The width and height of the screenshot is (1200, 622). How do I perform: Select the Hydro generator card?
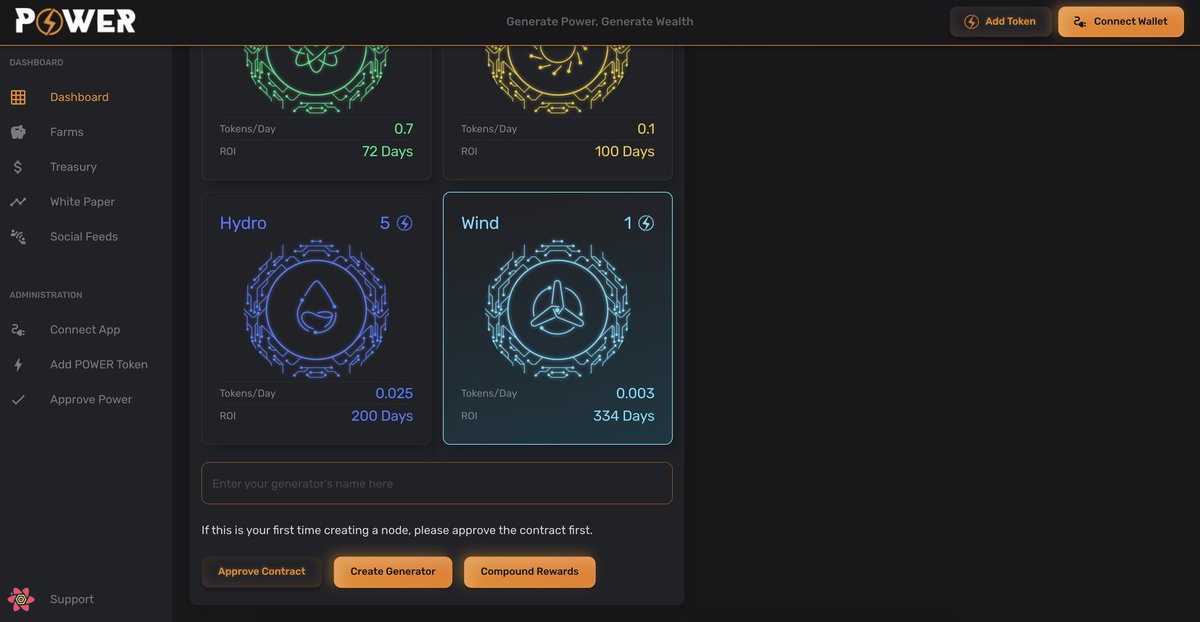(x=315, y=318)
